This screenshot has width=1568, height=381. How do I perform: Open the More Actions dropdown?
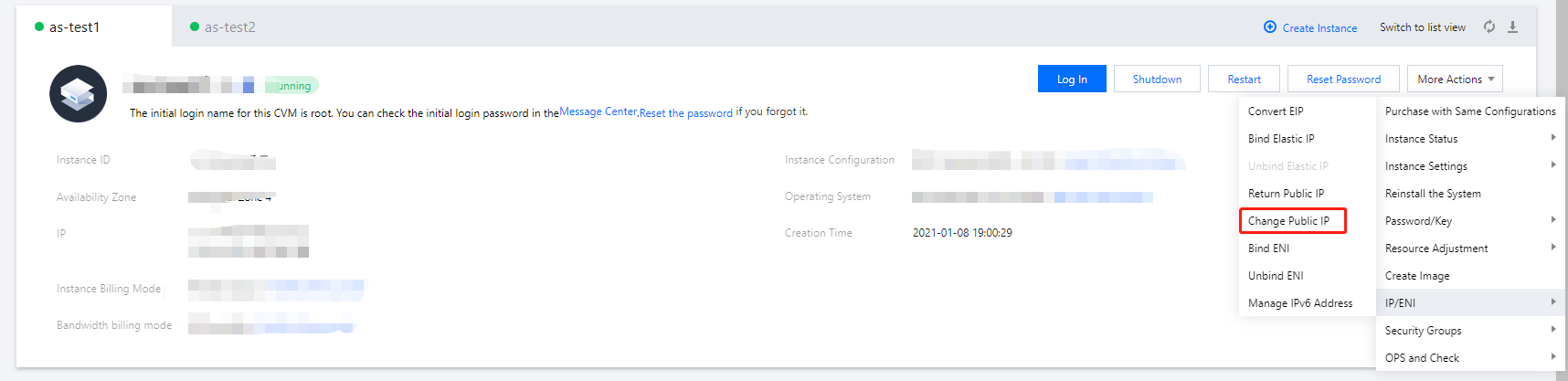coord(1455,79)
